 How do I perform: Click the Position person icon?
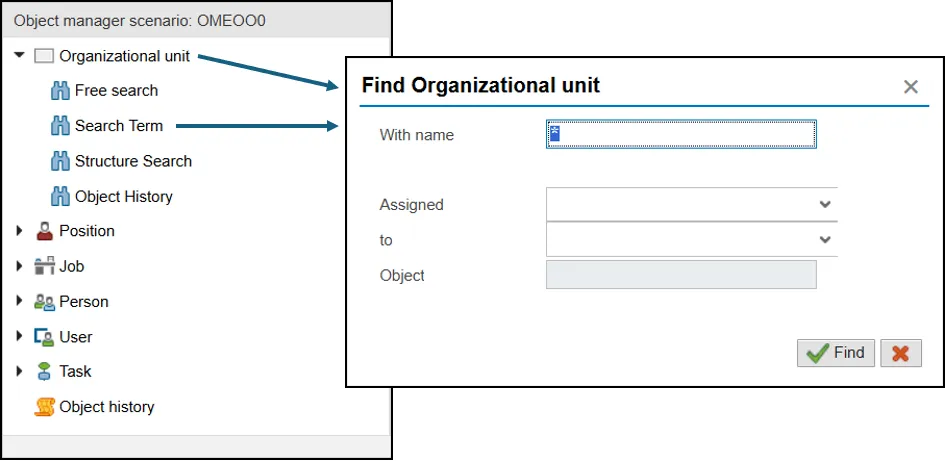click(44, 231)
